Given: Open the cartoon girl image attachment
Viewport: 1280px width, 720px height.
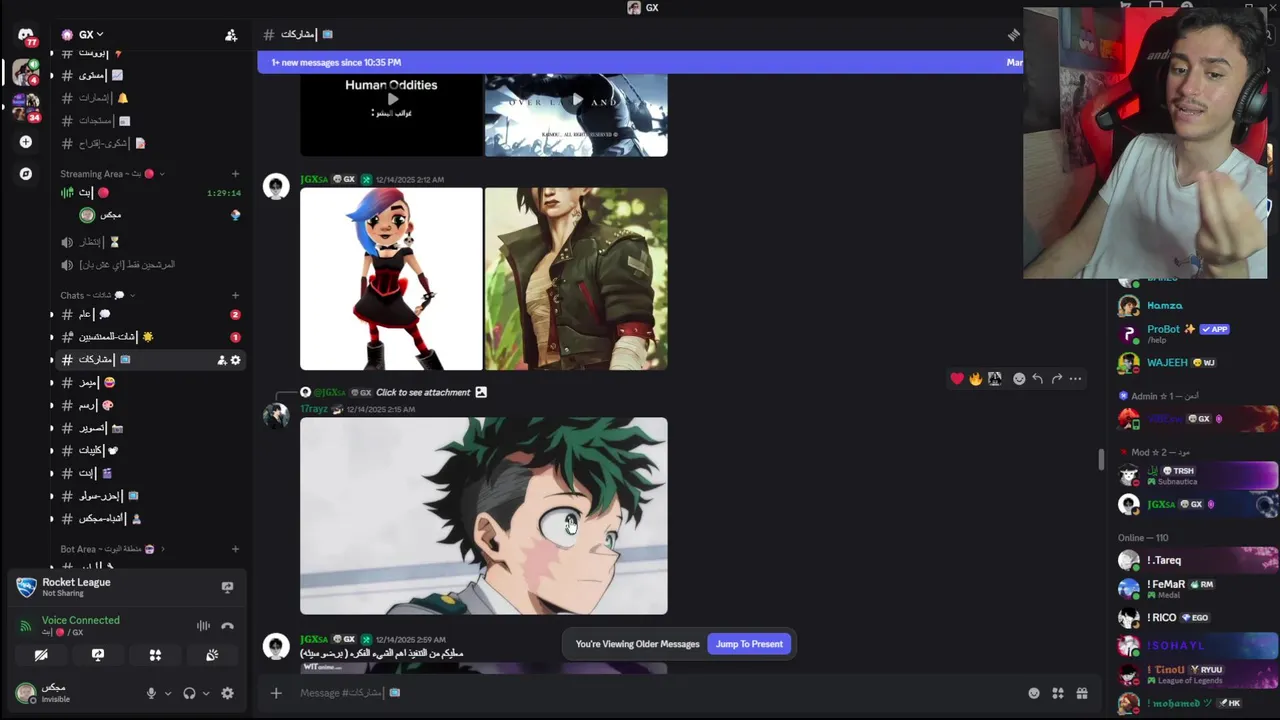Looking at the screenshot, I should pos(391,279).
